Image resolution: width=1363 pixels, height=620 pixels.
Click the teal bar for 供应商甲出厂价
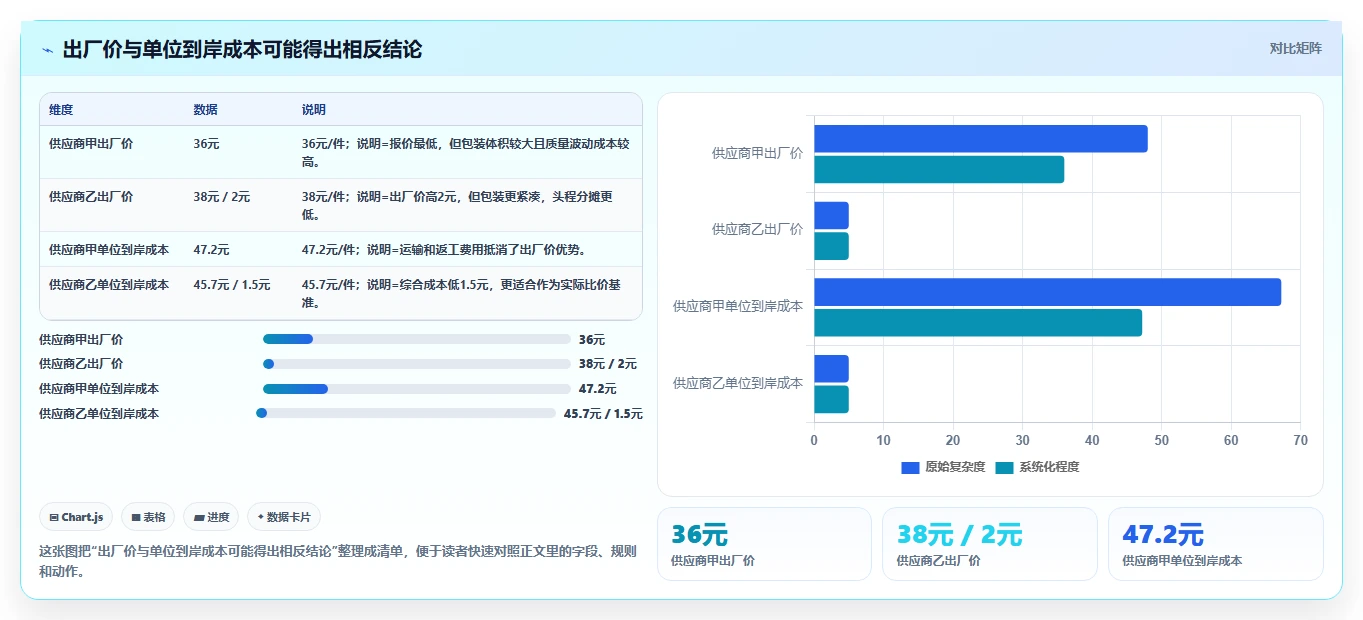click(x=939, y=169)
